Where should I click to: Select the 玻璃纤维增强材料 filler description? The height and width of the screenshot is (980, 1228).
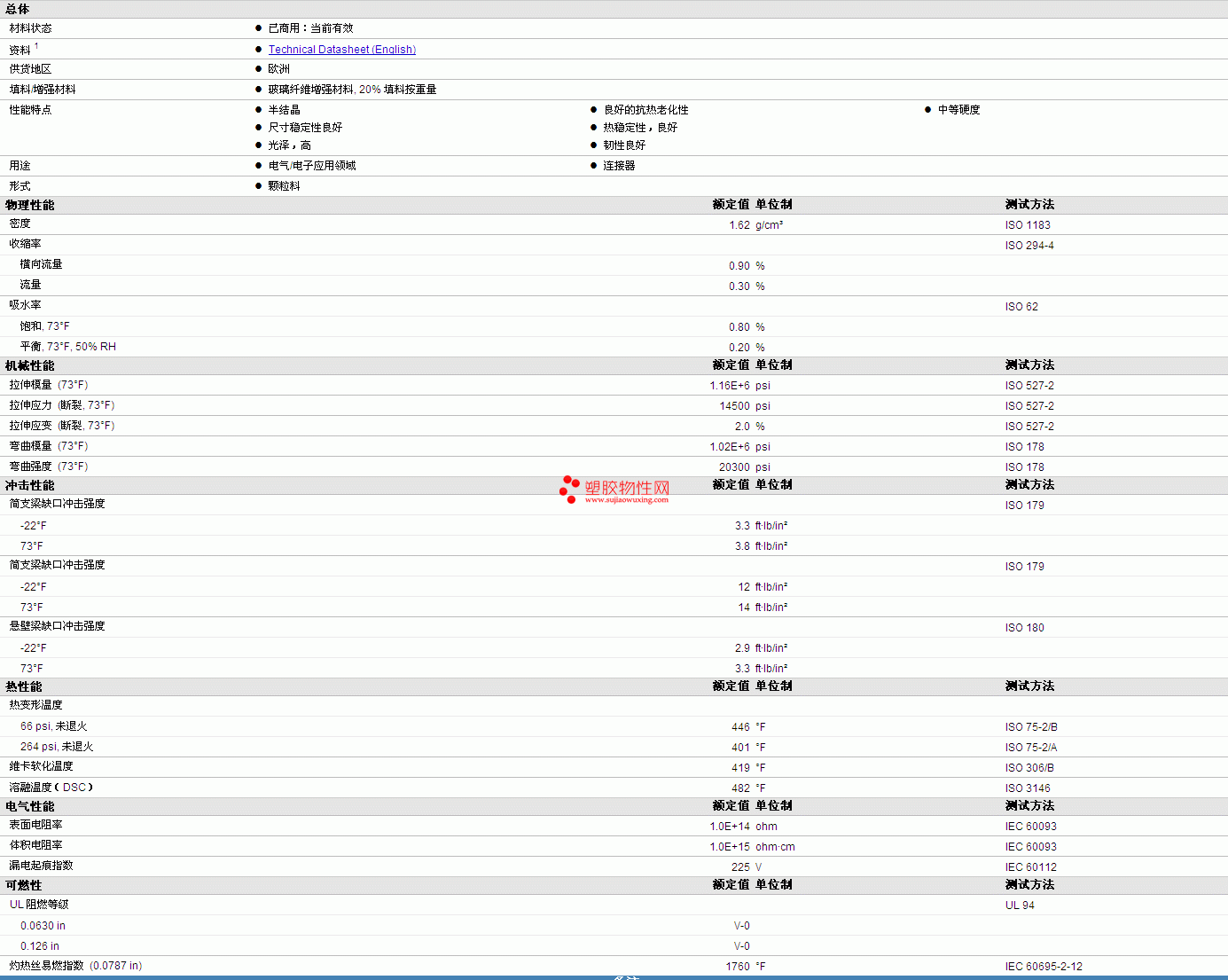(352, 90)
